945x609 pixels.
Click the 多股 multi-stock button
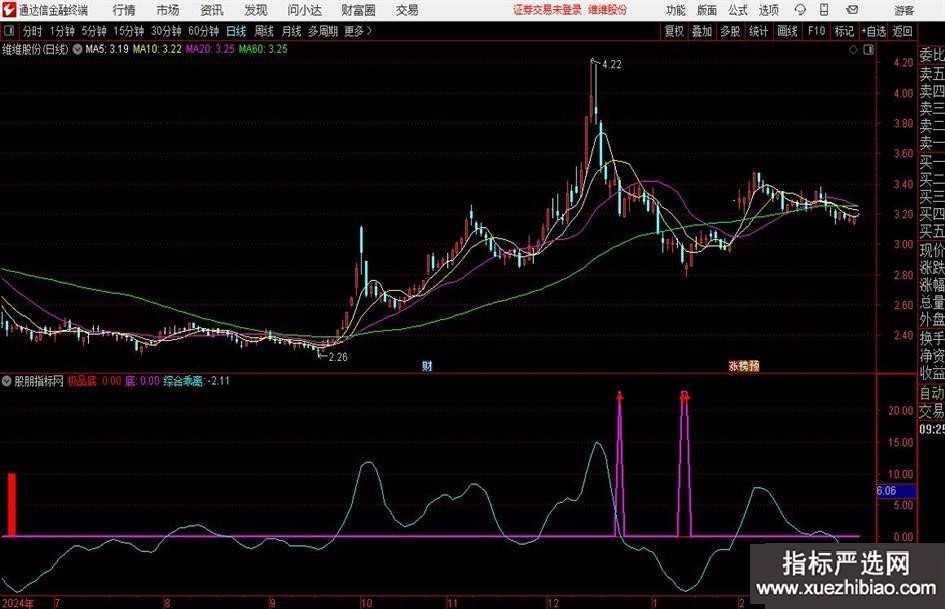click(x=730, y=31)
